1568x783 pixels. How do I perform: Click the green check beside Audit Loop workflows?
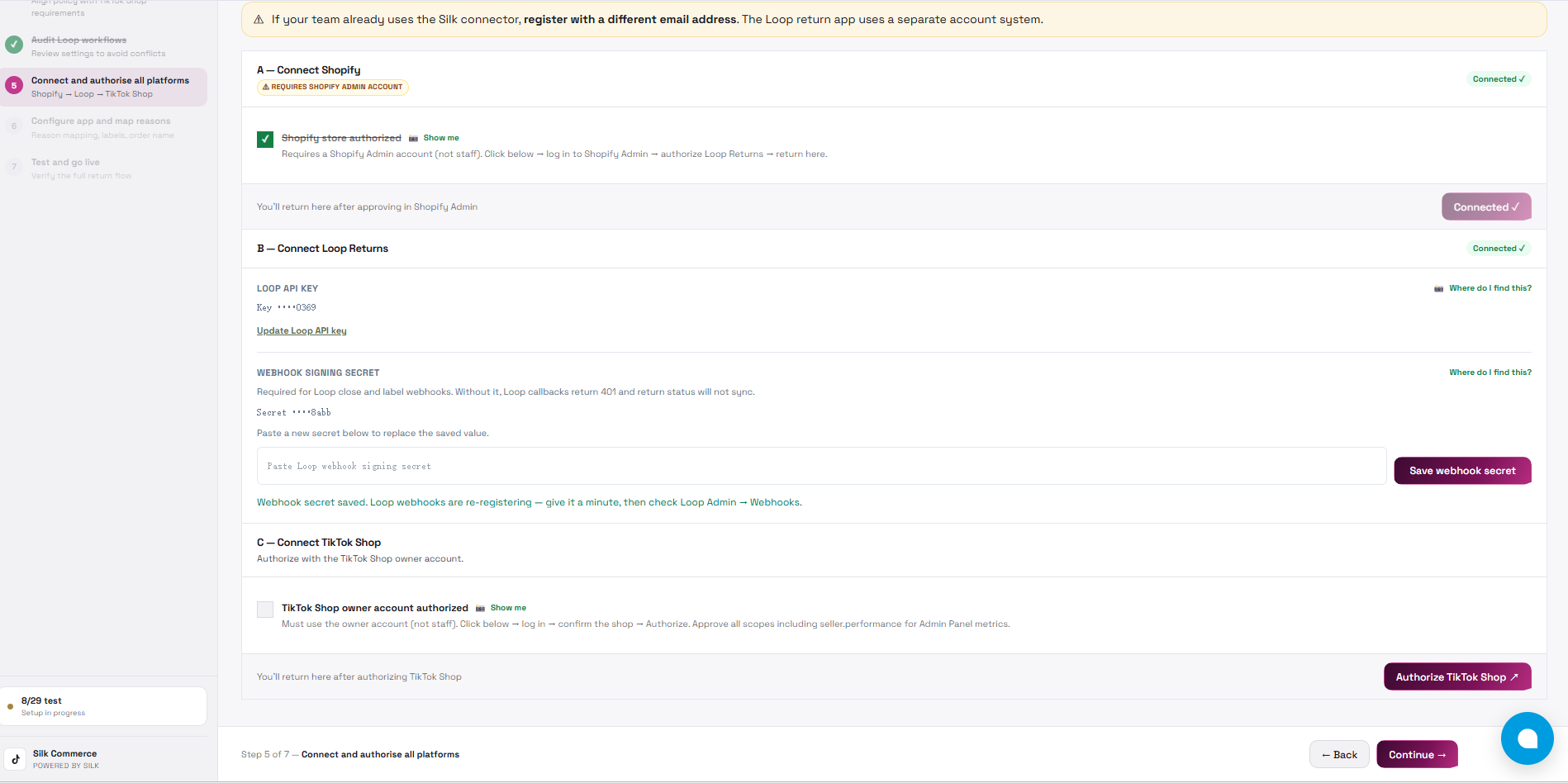click(14, 45)
